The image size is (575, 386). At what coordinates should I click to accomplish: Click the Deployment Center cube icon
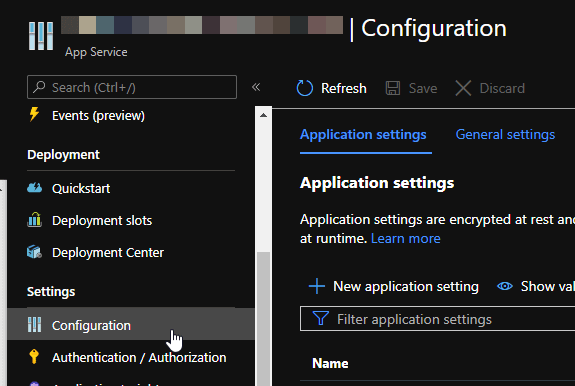pyautogui.click(x=34, y=252)
